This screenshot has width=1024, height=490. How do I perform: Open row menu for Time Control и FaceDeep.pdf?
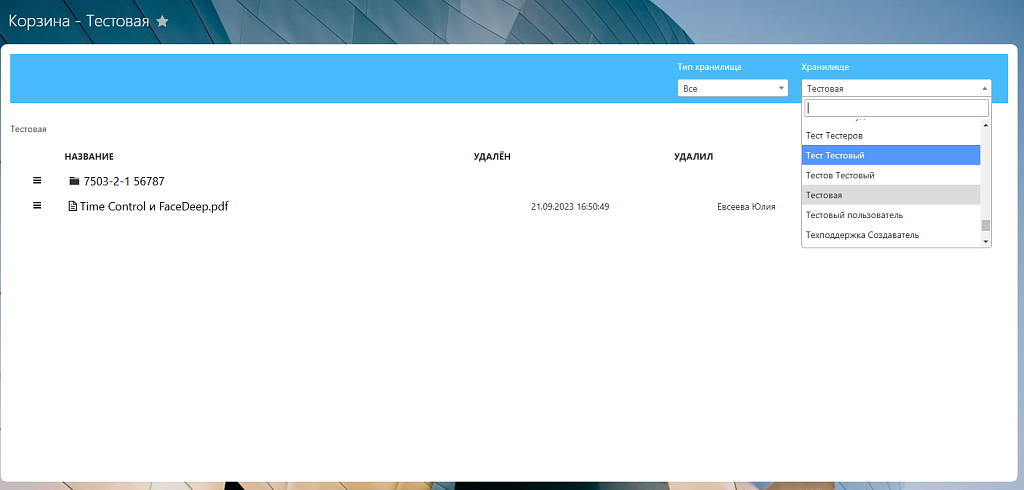click(x=37, y=206)
